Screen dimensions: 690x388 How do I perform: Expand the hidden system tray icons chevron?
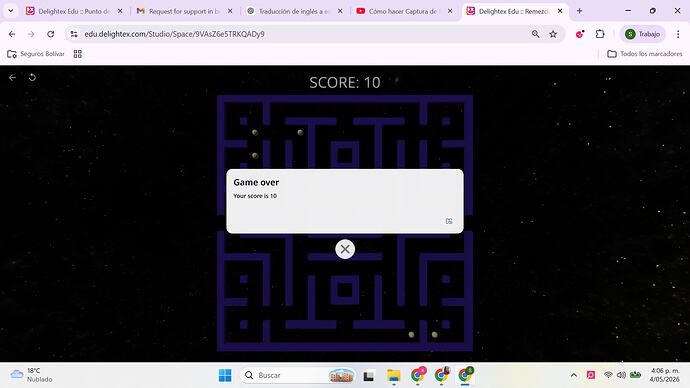coord(574,375)
